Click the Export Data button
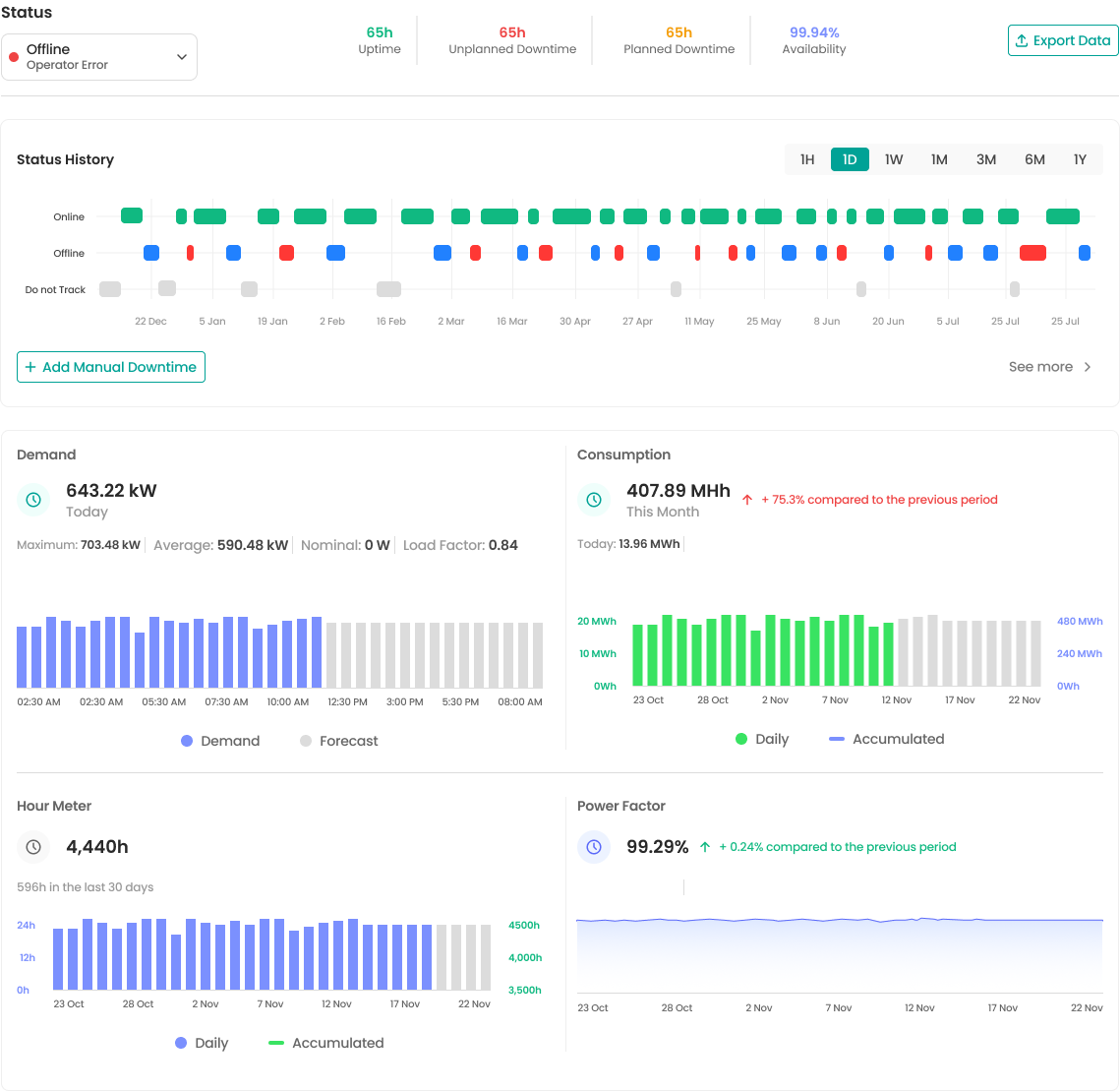This screenshot has width=1120, height=1091. [1063, 40]
